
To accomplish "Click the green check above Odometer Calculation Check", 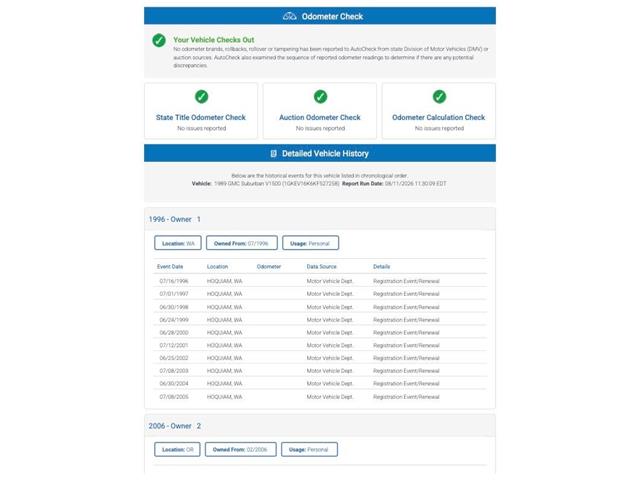I will (439, 97).
